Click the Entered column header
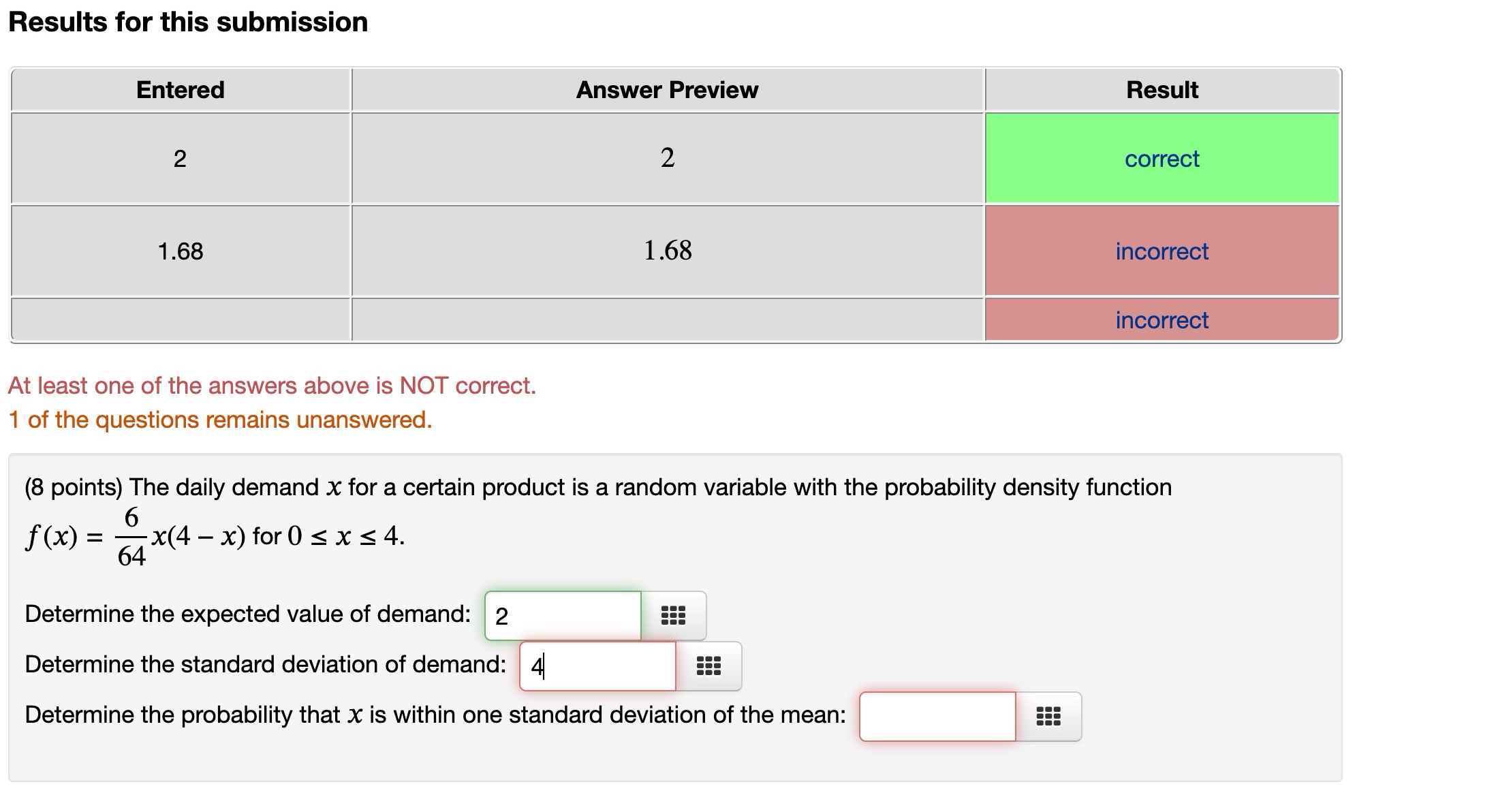 tap(180, 89)
